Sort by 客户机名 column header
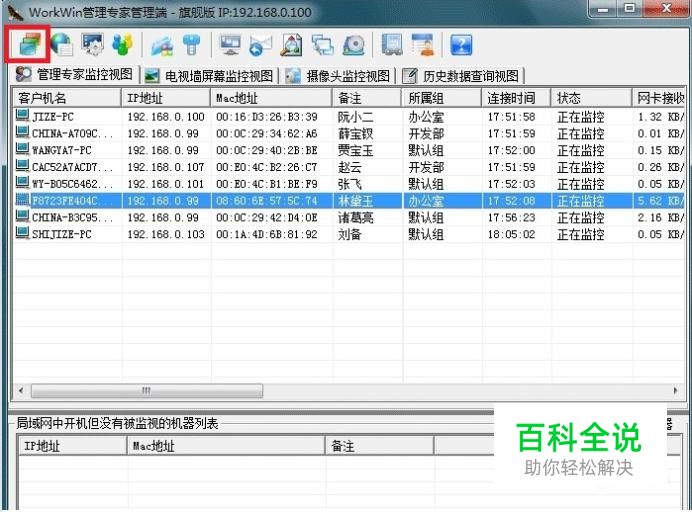This screenshot has height=512, width=692. point(67,98)
